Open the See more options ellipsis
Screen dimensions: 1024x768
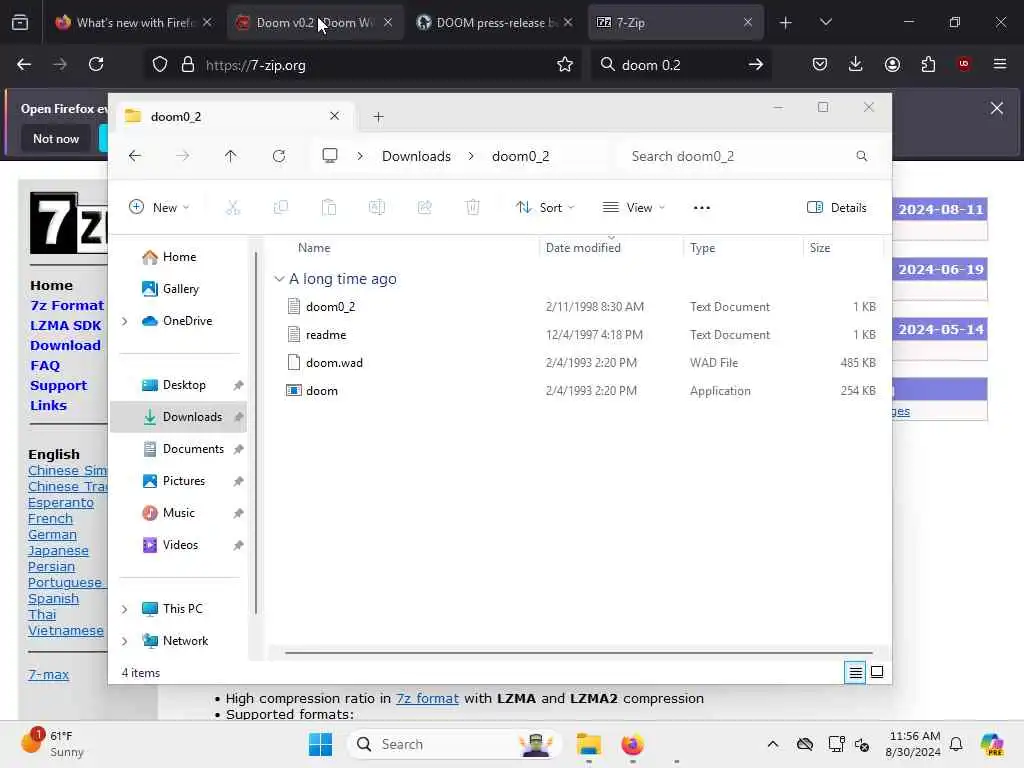(701, 208)
